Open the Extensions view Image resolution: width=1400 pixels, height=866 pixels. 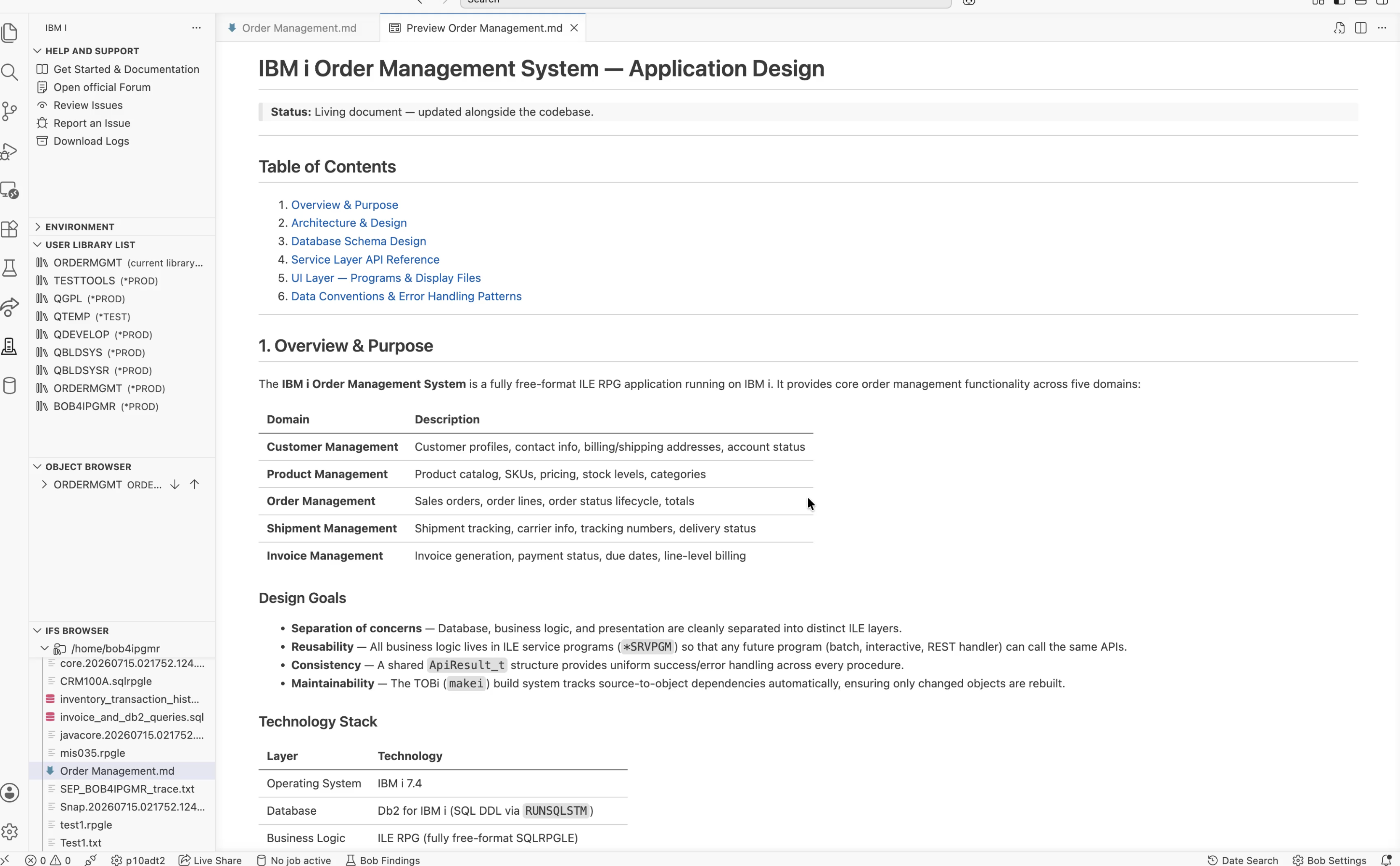(10, 229)
